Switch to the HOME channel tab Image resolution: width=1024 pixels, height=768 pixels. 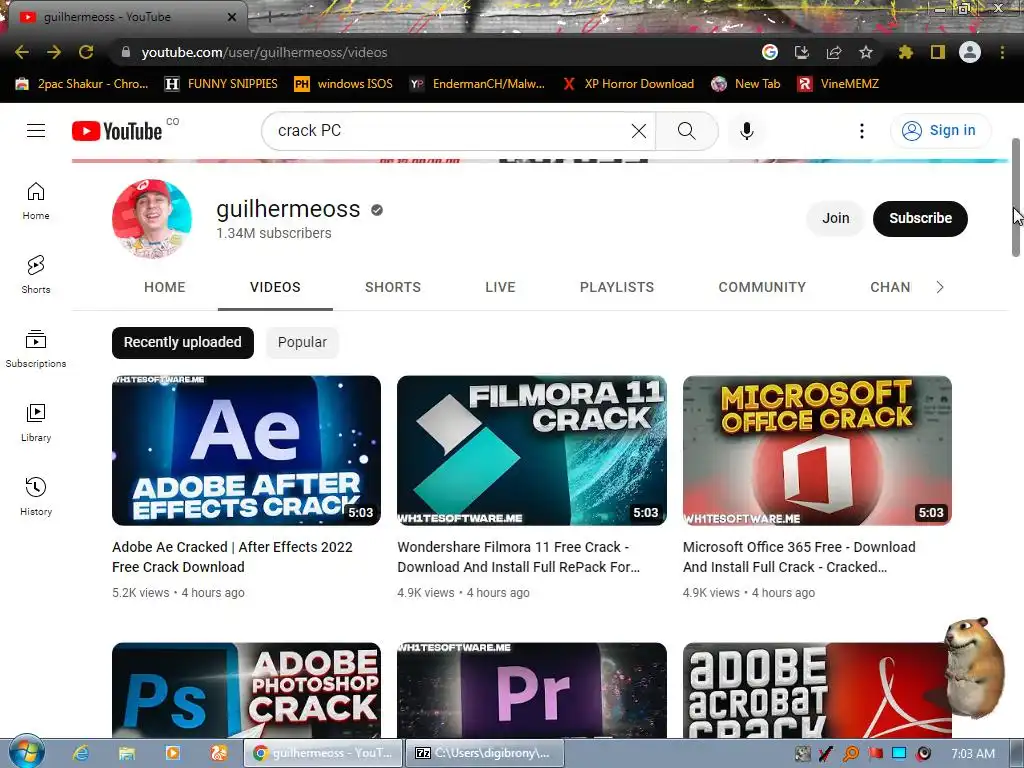(165, 287)
